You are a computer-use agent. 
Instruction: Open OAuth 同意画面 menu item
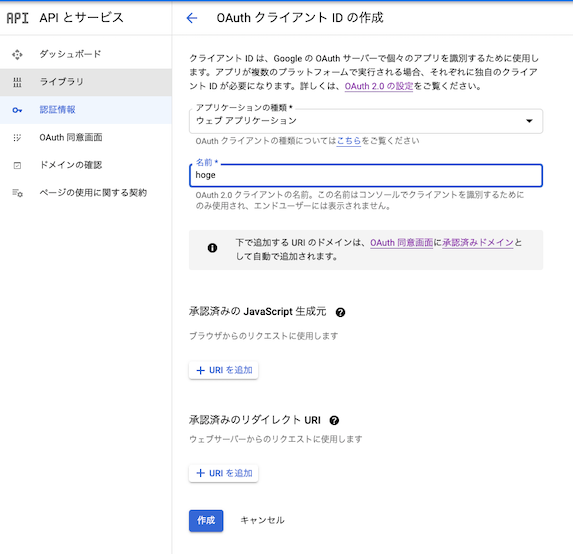pos(86,138)
